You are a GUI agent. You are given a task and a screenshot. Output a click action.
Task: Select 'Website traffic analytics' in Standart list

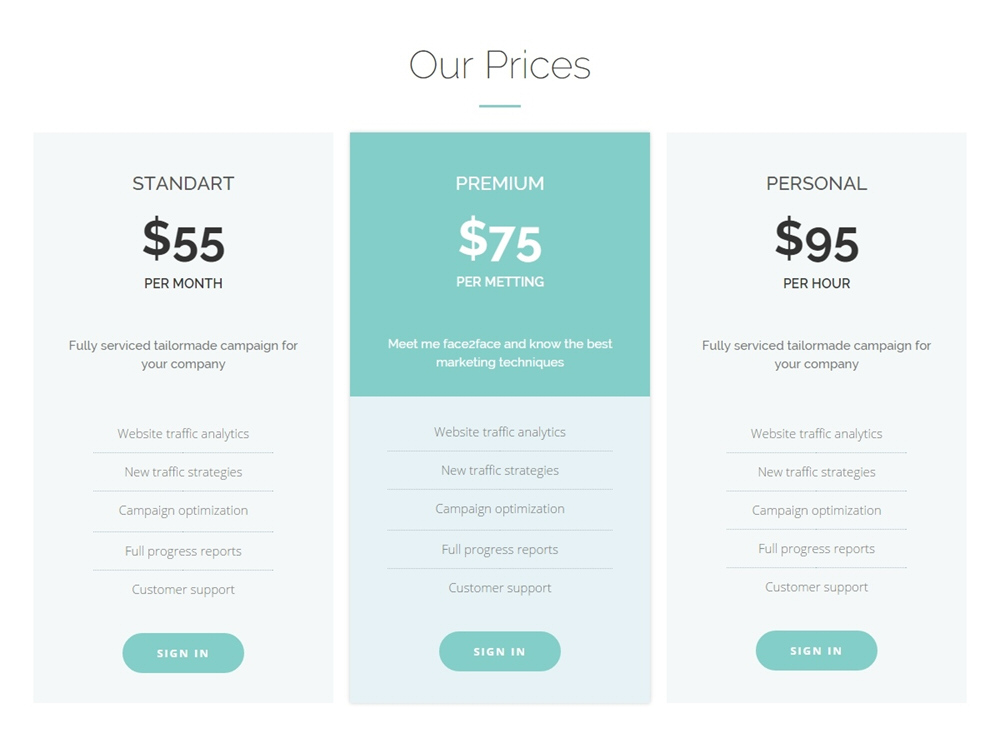click(x=183, y=434)
